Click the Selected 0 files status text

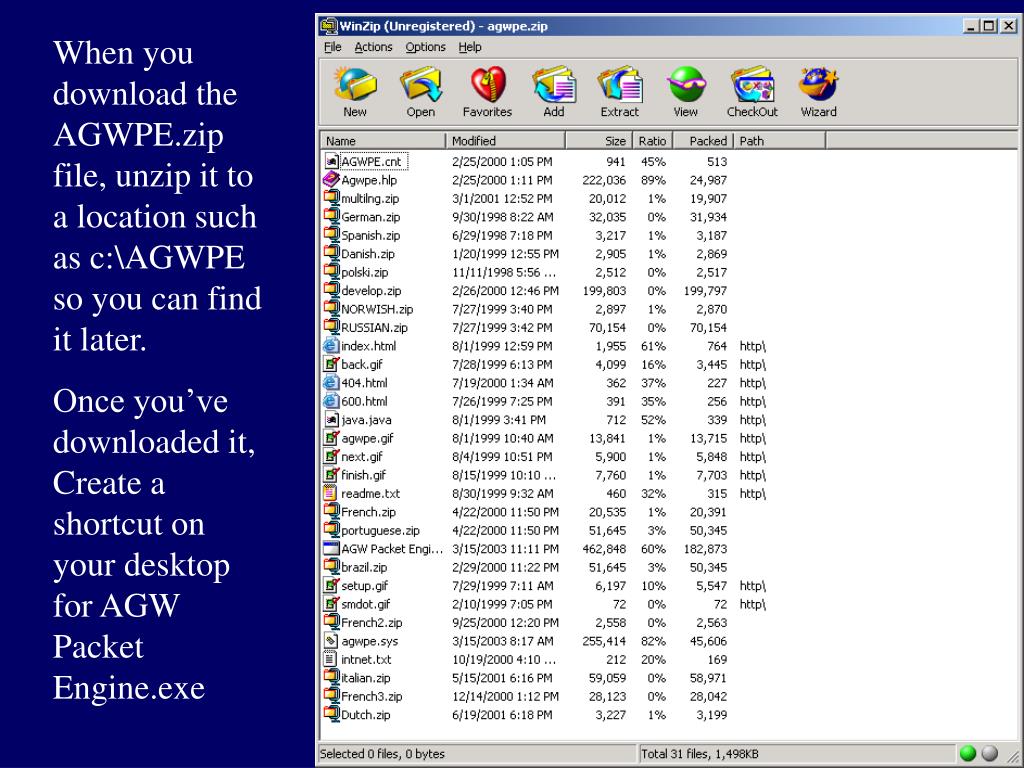coord(382,754)
